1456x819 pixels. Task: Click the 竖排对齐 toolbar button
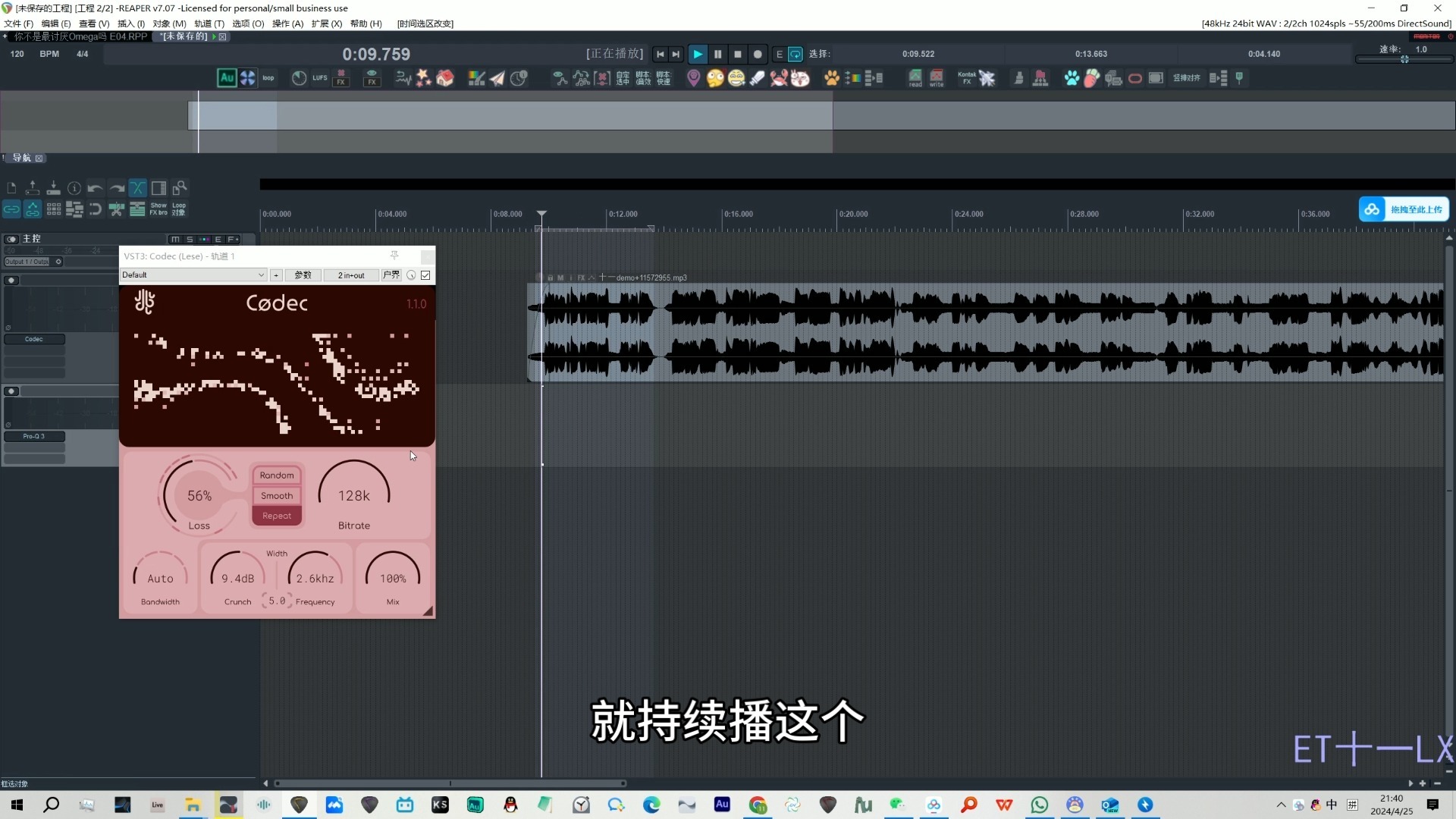(1187, 78)
